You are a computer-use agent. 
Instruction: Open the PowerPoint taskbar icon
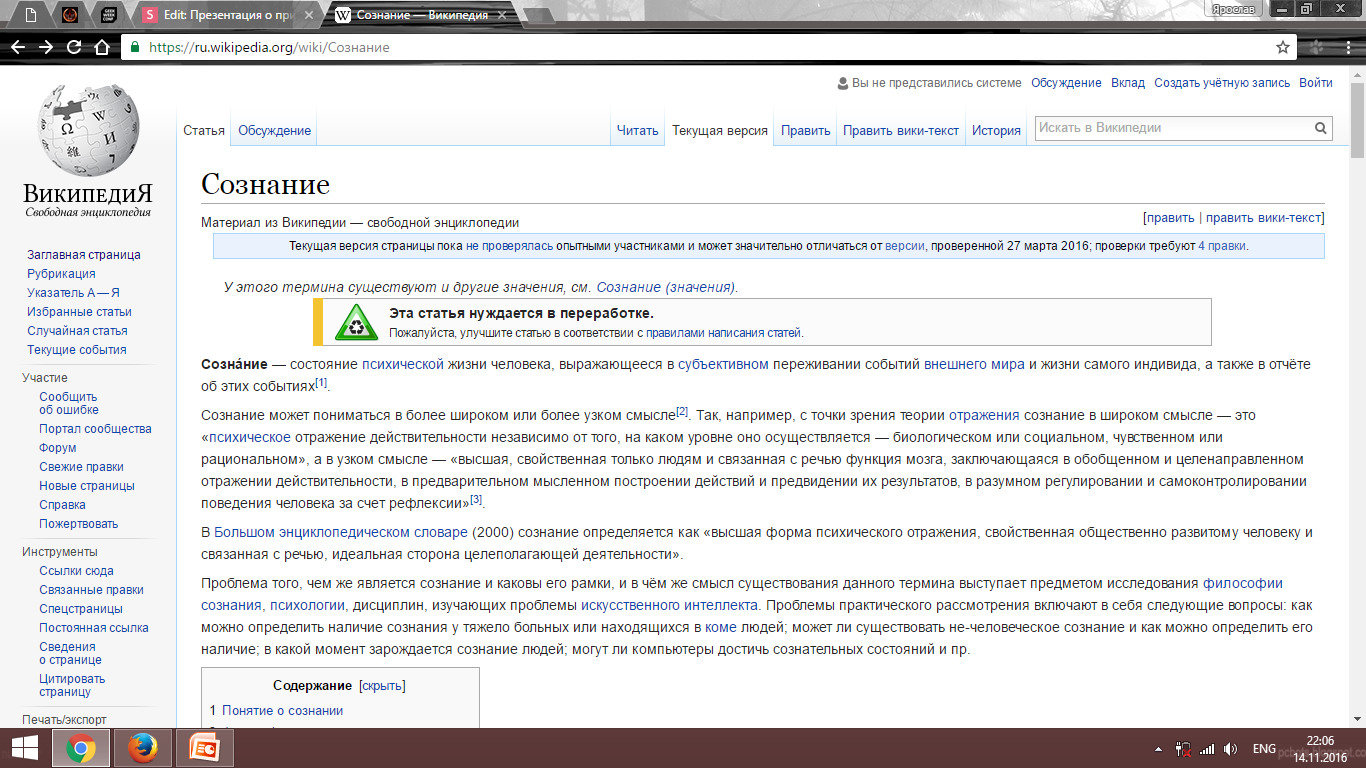(204, 748)
